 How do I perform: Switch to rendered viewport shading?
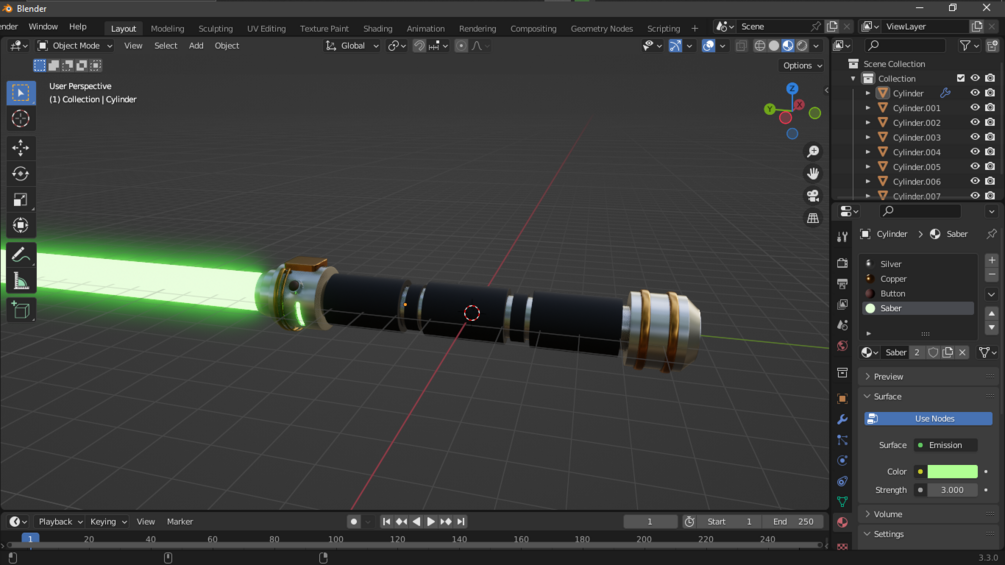pos(802,45)
